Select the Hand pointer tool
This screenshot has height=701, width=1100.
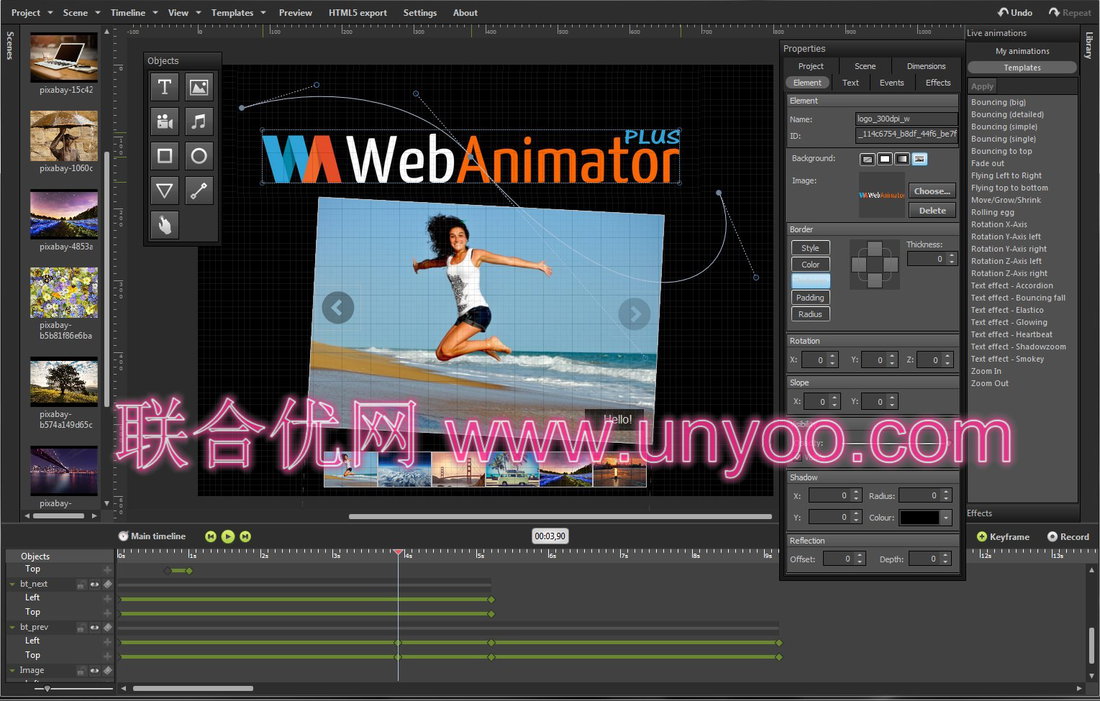[164, 225]
